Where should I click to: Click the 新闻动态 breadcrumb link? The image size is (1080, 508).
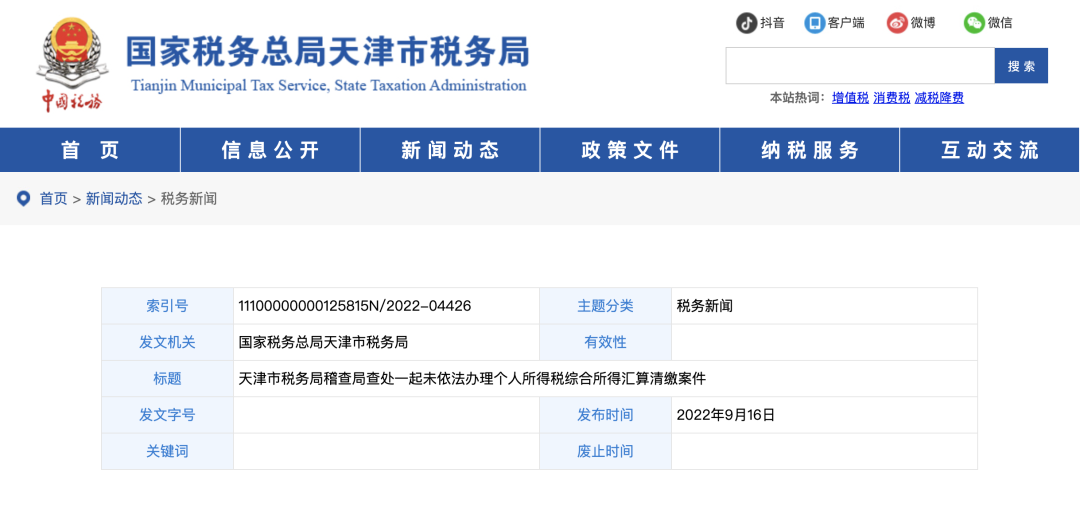coord(114,199)
